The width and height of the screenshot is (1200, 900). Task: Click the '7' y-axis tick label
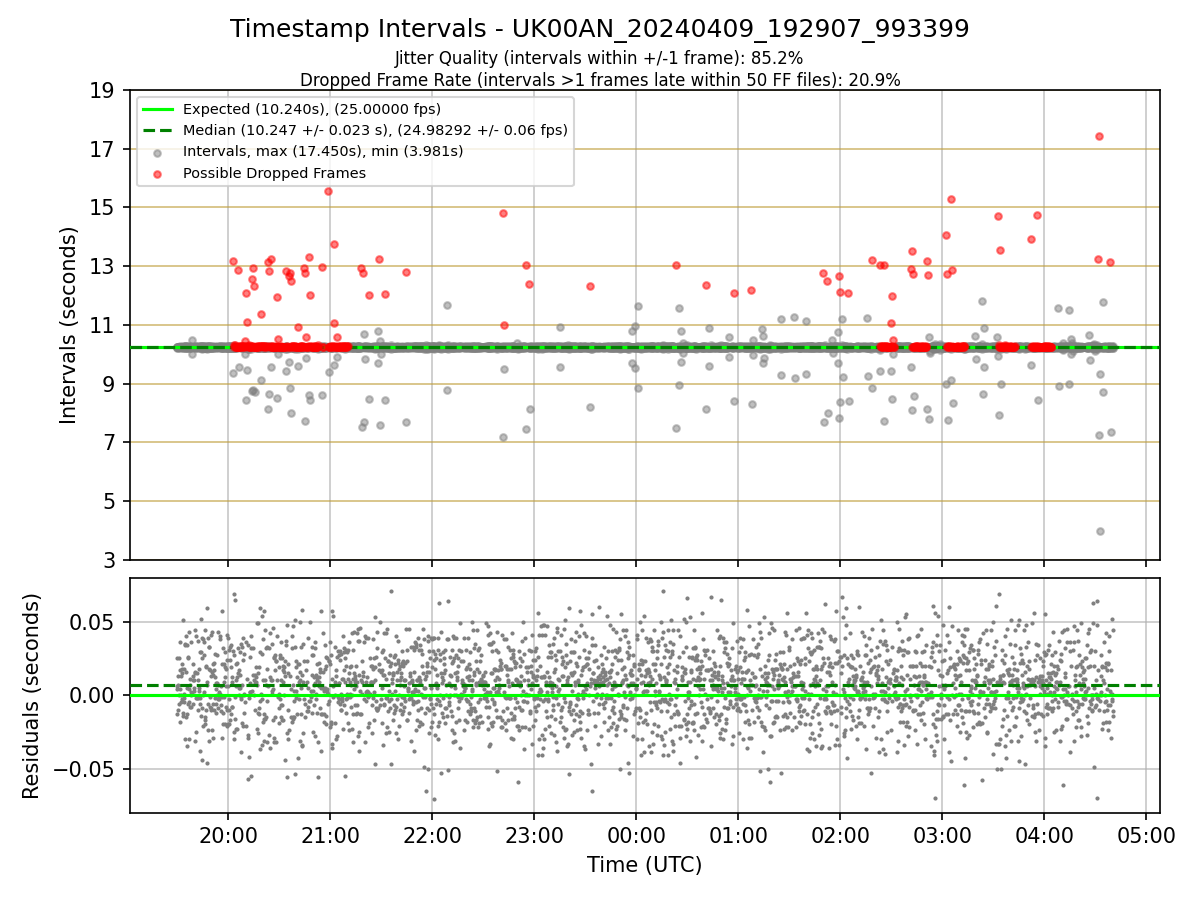[x=109, y=443]
